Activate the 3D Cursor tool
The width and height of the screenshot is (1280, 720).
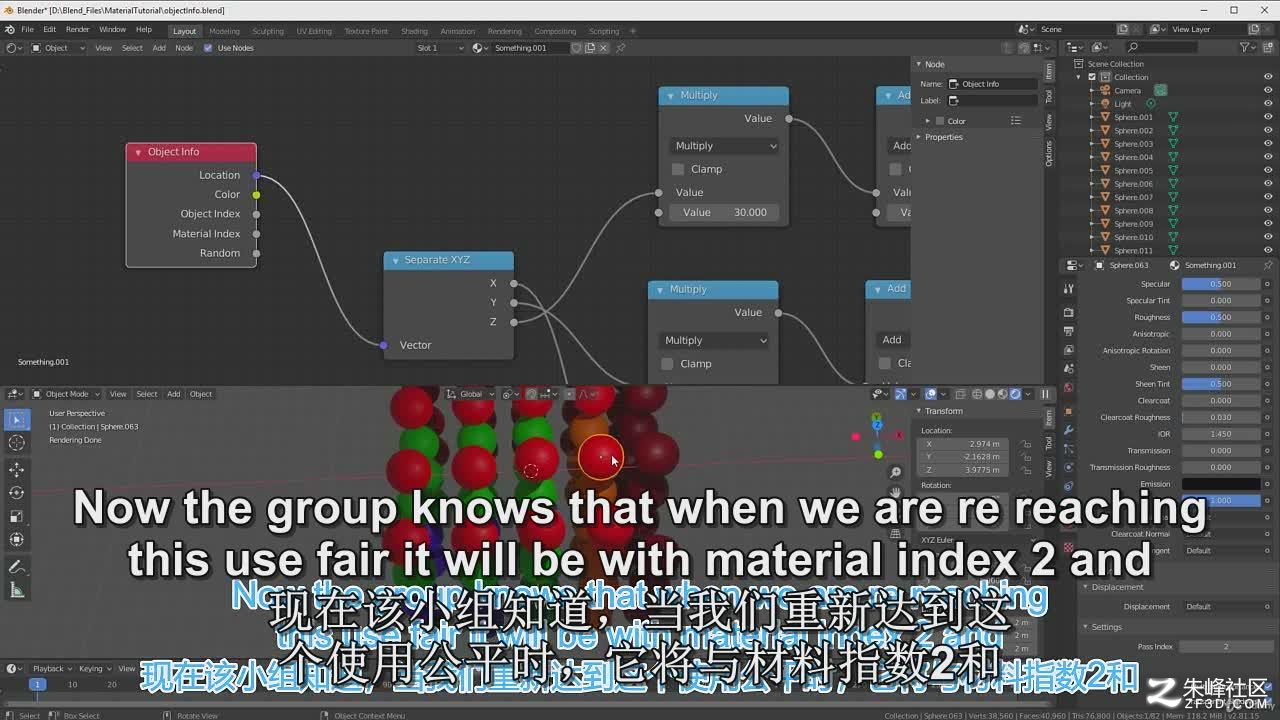pyautogui.click(x=17, y=443)
